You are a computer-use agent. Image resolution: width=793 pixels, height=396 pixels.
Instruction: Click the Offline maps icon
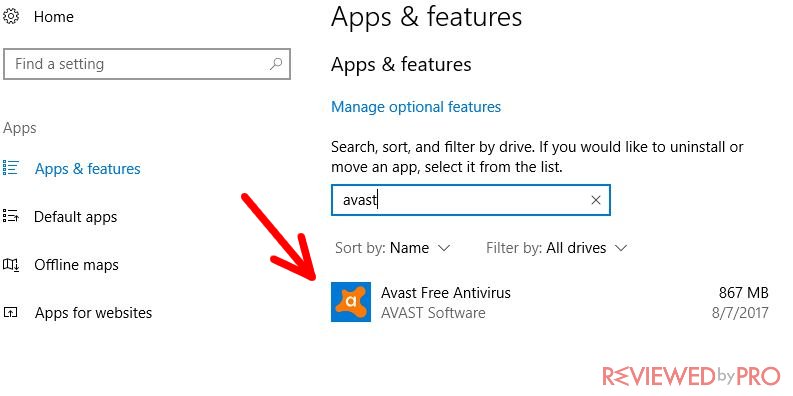pyautogui.click(x=11, y=265)
